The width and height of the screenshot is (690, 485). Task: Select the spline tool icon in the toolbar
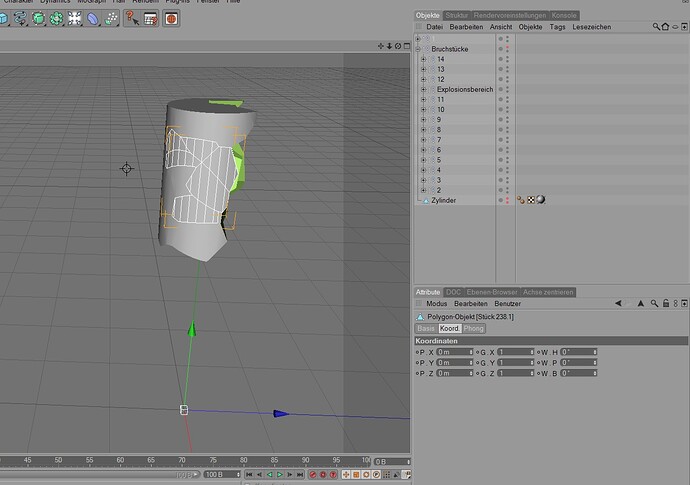click(20, 18)
